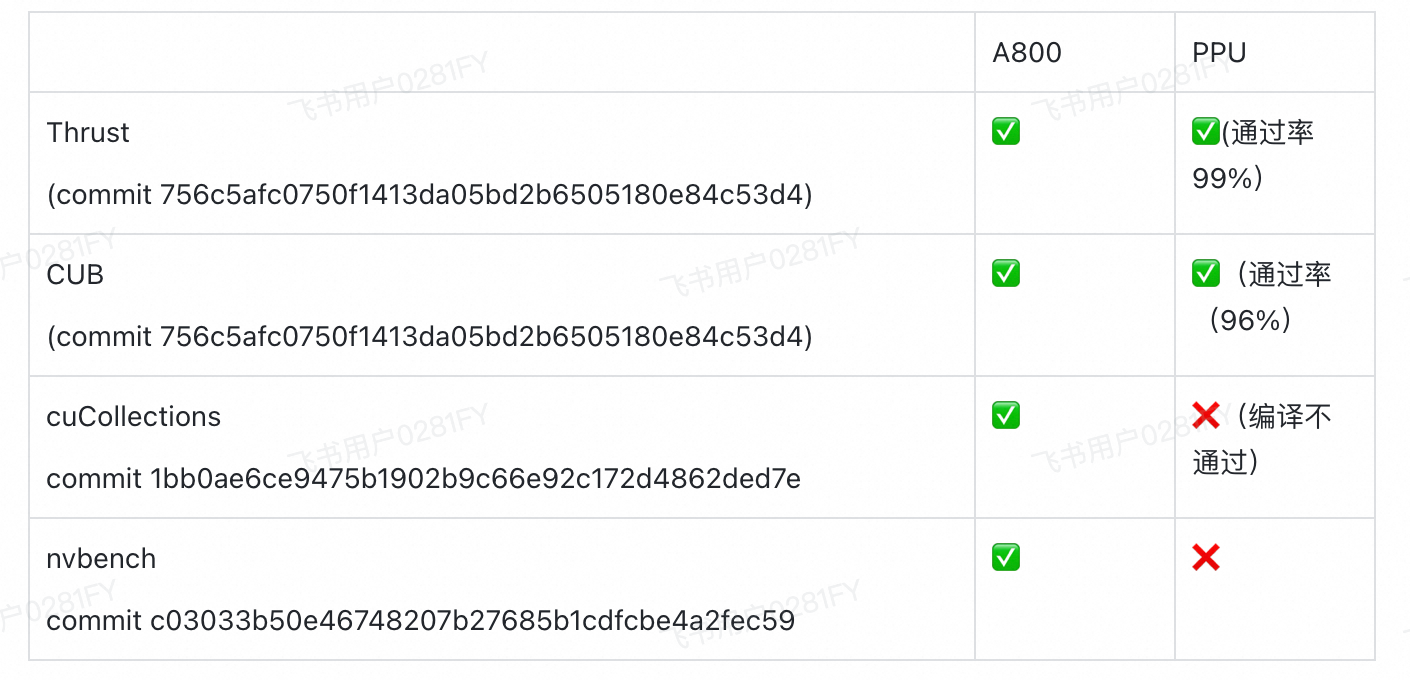Click the green checkmark for cuCollections A800
The image size is (1410, 680).
tap(1006, 415)
